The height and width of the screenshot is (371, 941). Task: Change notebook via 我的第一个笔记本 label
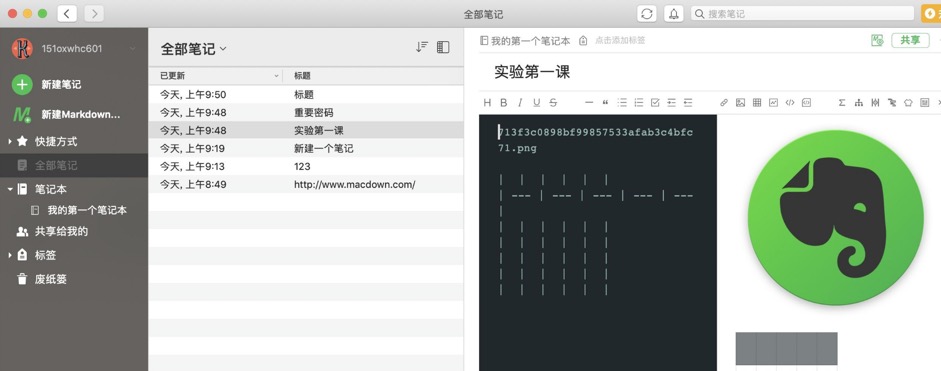tap(531, 40)
